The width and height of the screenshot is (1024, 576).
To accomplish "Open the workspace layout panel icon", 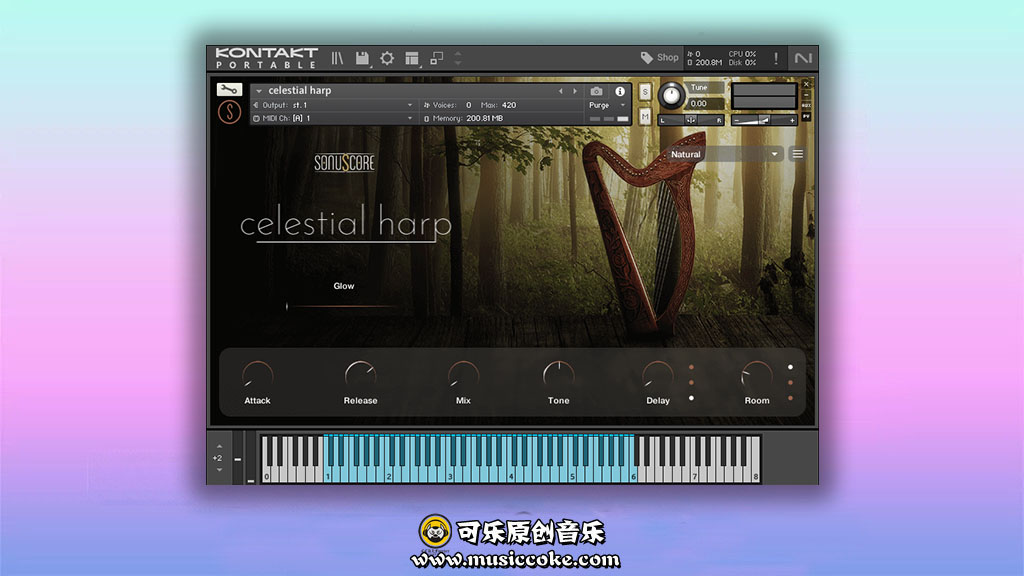I will (411, 58).
